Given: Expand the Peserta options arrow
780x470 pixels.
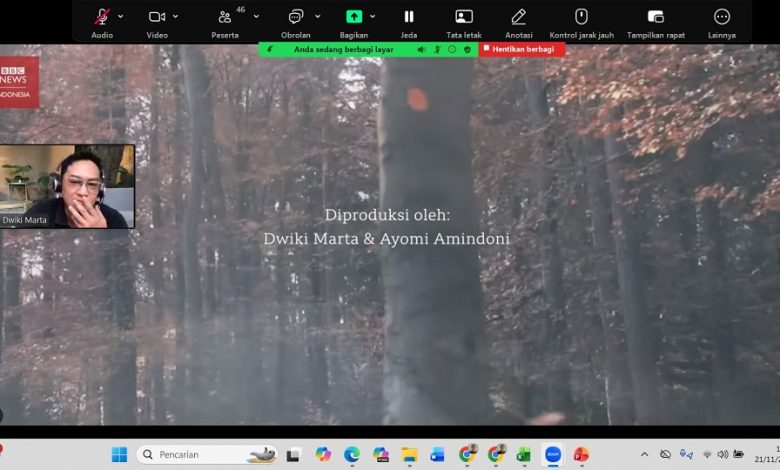Looking at the screenshot, I should [256, 16].
